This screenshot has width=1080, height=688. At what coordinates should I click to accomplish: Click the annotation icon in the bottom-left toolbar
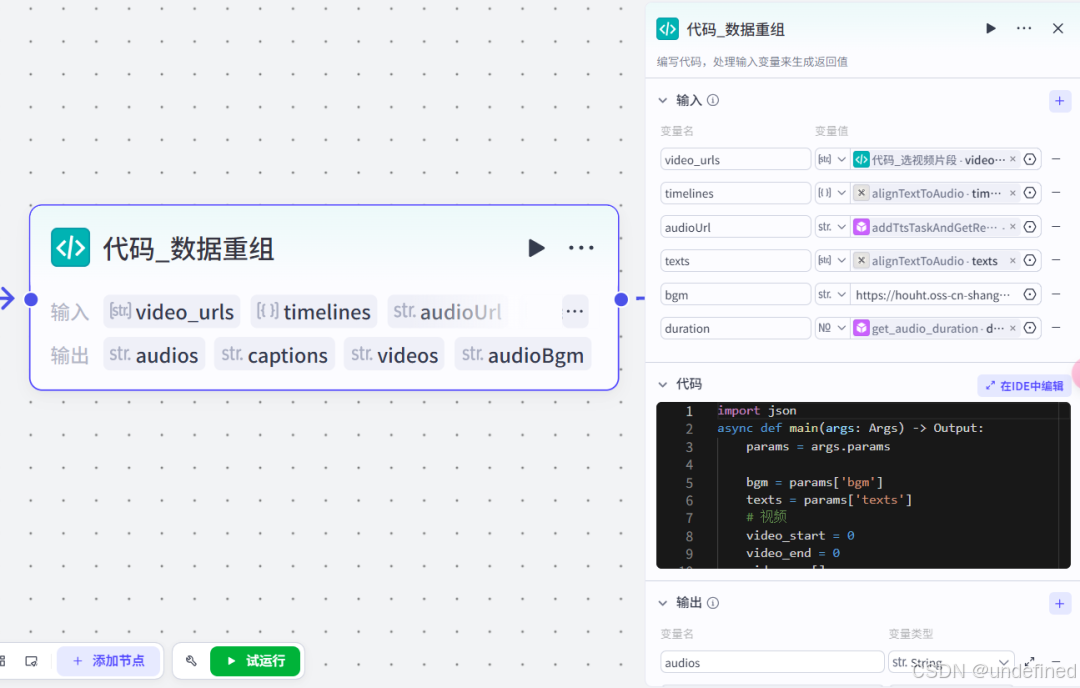(33, 661)
